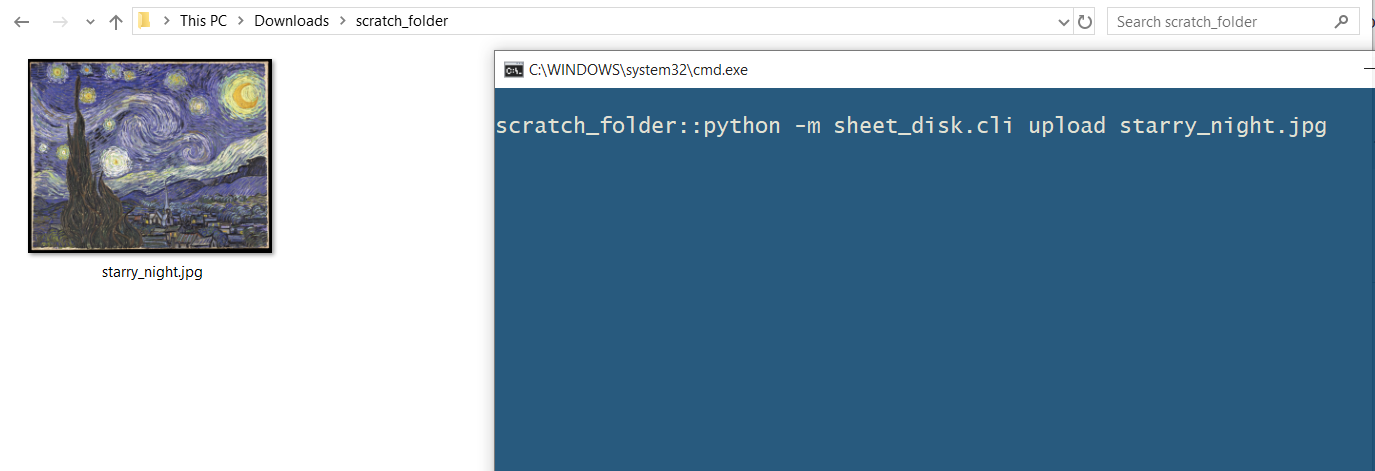Click the search magnifier icon
1375x471 pixels.
click(1341, 21)
